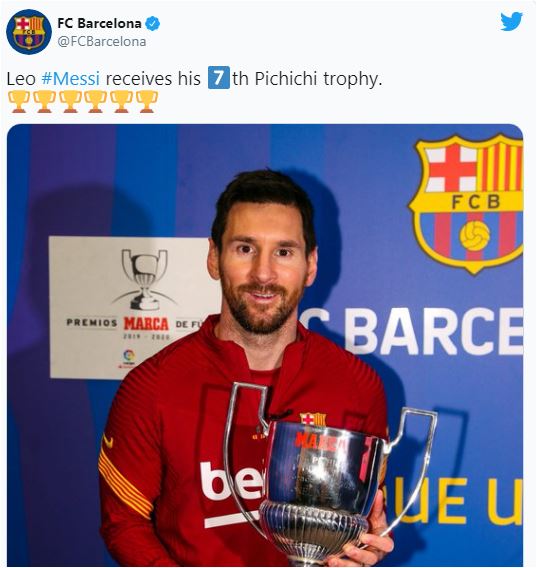Click the last trophy emoji in row
This screenshot has width=537, height=568.
(x=147, y=102)
